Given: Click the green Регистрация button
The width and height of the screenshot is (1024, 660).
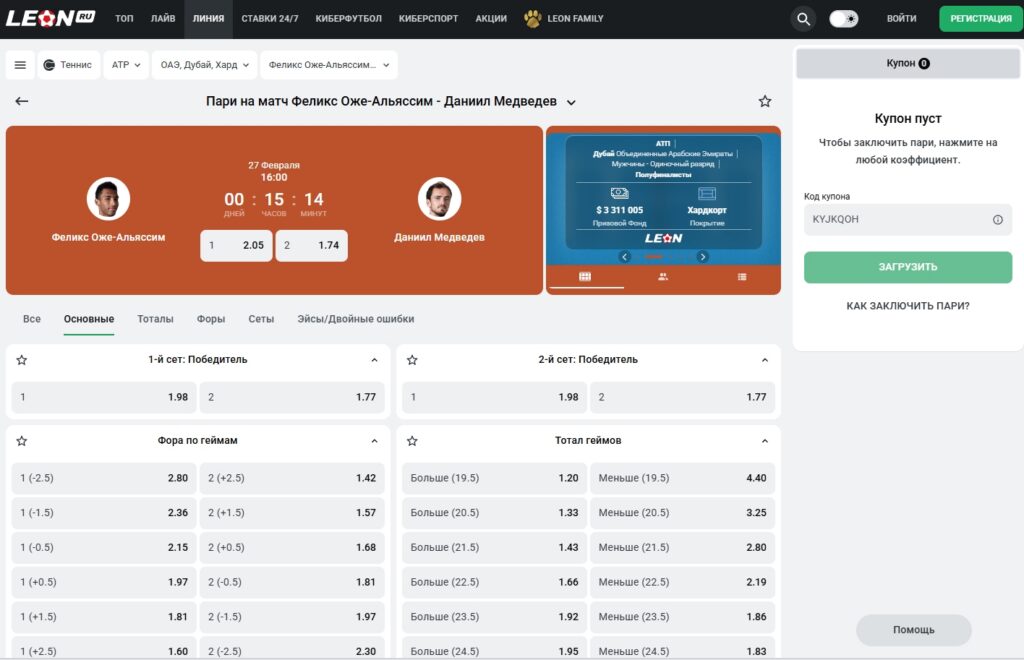Looking at the screenshot, I should click(x=980, y=18).
